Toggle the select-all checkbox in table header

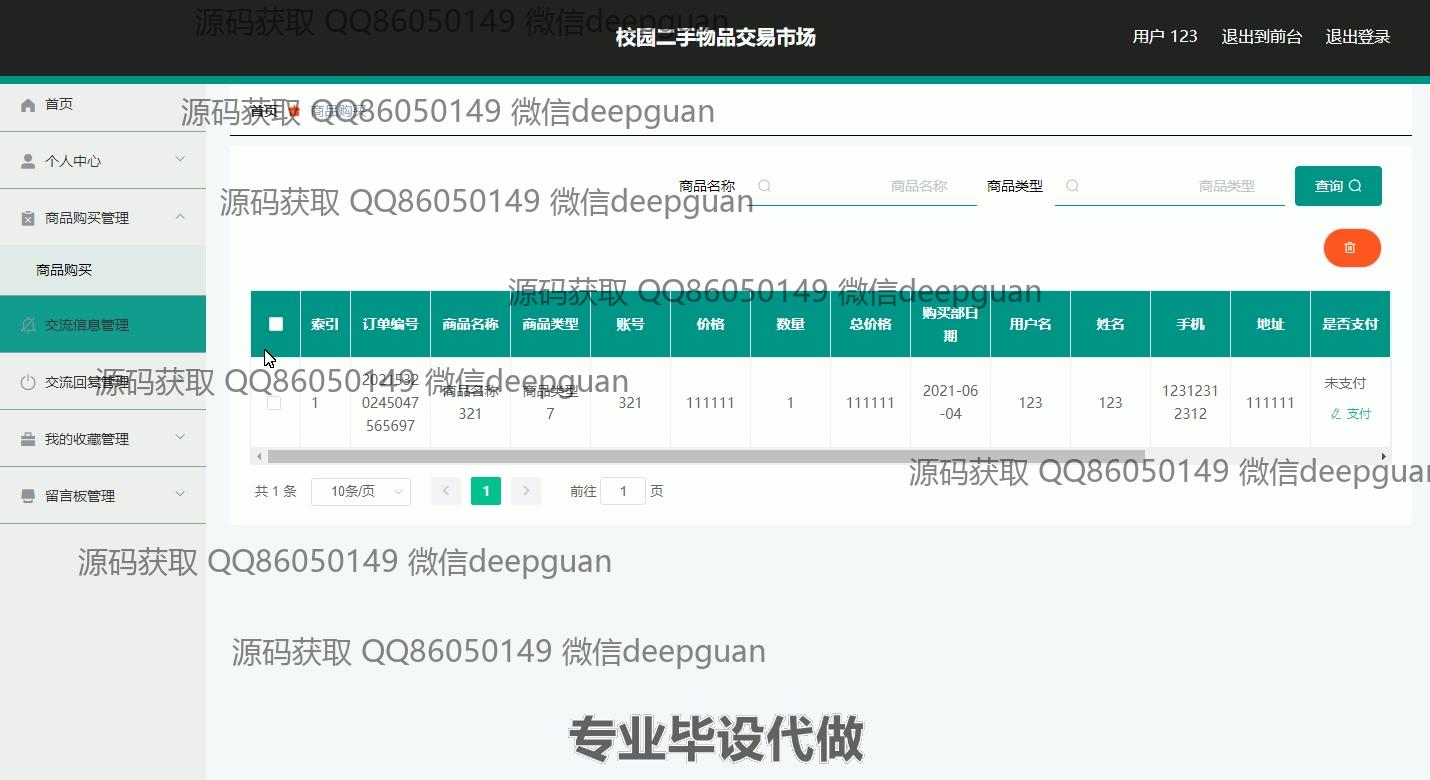[276, 324]
